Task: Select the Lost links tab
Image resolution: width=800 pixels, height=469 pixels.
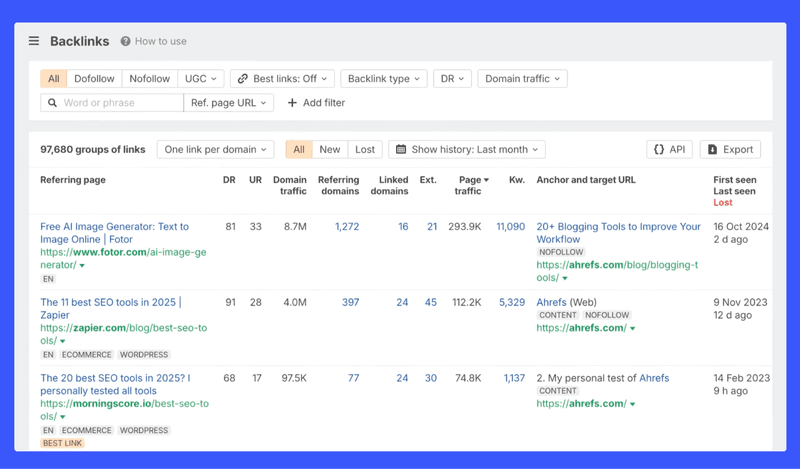Action: pos(365,150)
